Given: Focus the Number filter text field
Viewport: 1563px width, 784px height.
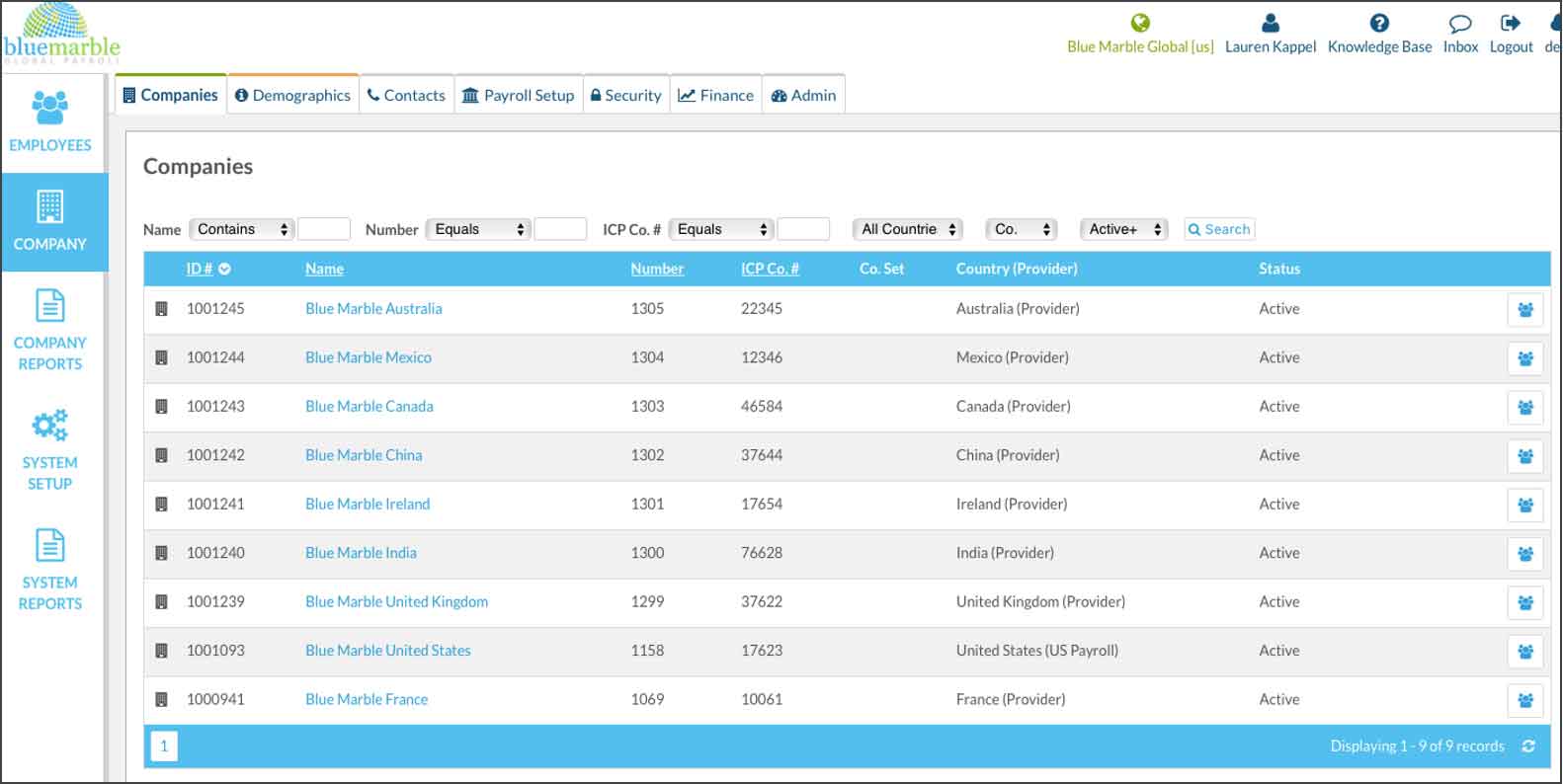Looking at the screenshot, I should 560,229.
